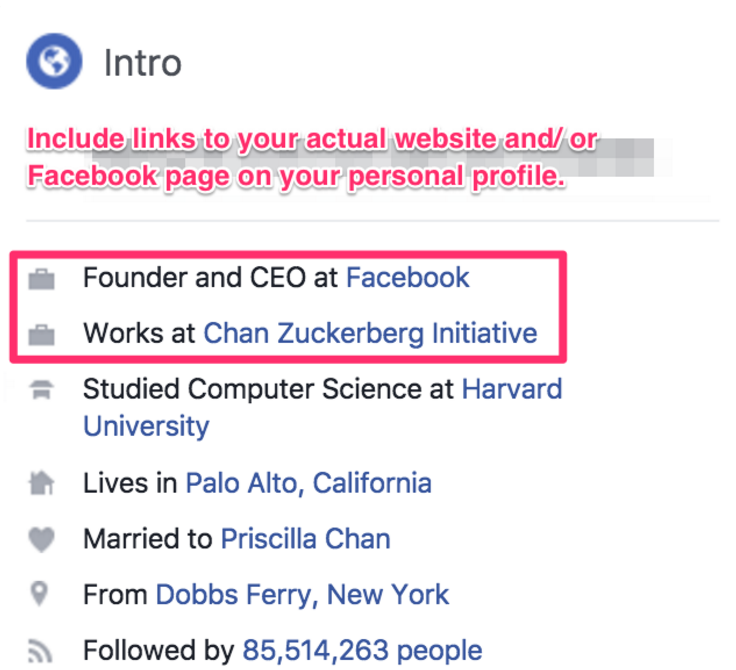Open the Chan Zuckerberg Initiative link
Viewport: 736px width, 670px height.
pyautogui.click(x=370, y=333)
